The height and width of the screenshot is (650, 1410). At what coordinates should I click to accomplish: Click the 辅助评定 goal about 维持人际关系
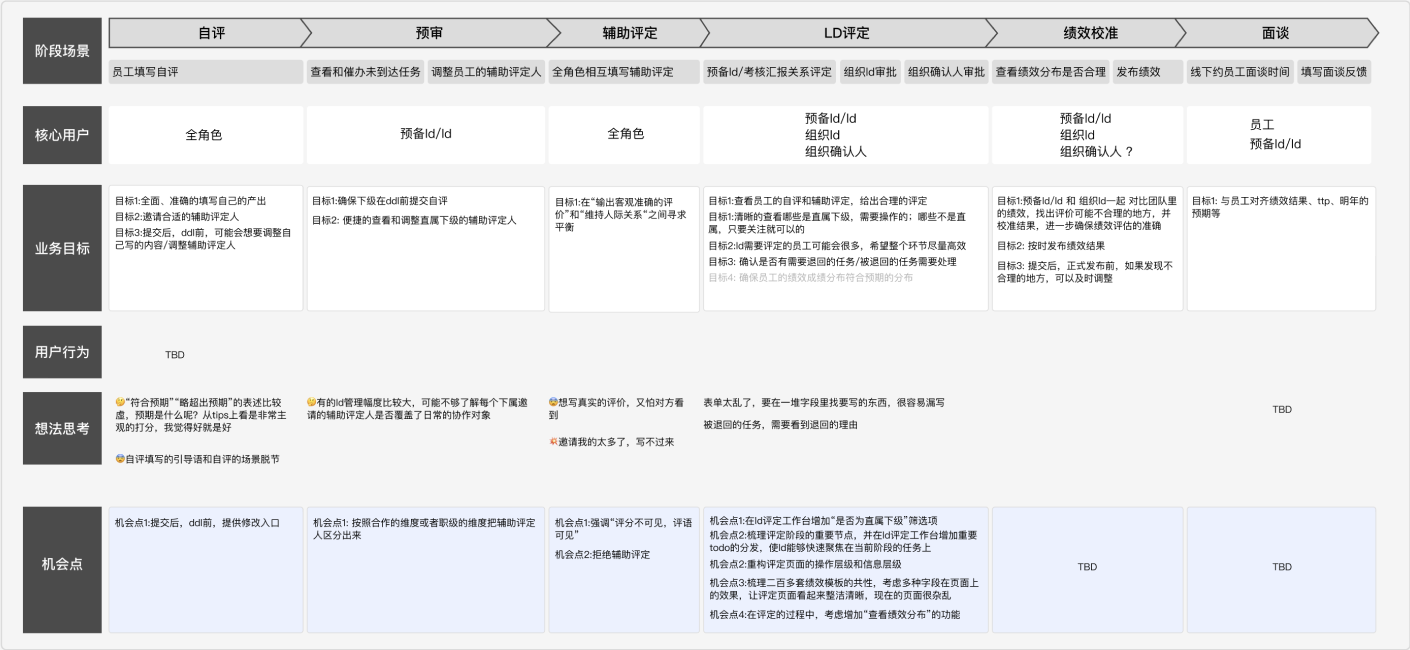[621, 214]
